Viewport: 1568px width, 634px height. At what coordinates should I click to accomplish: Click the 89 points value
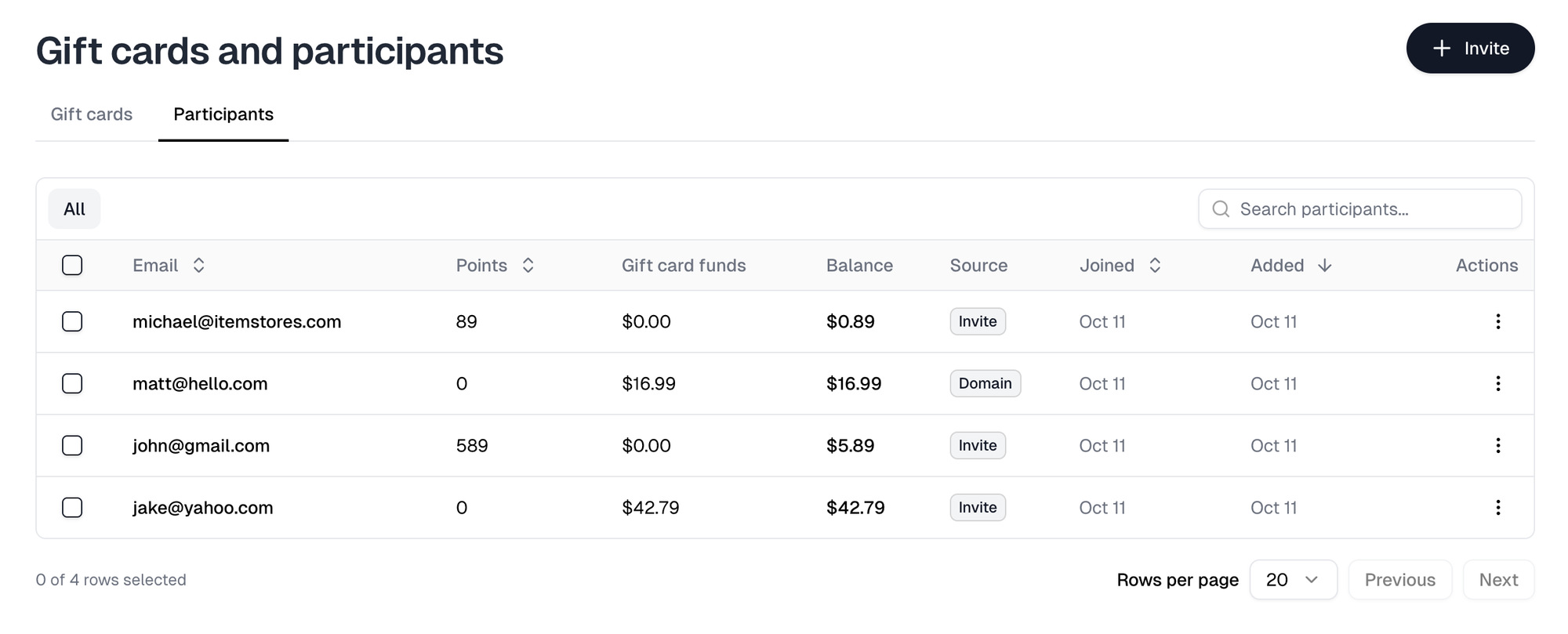pos(466,321)
